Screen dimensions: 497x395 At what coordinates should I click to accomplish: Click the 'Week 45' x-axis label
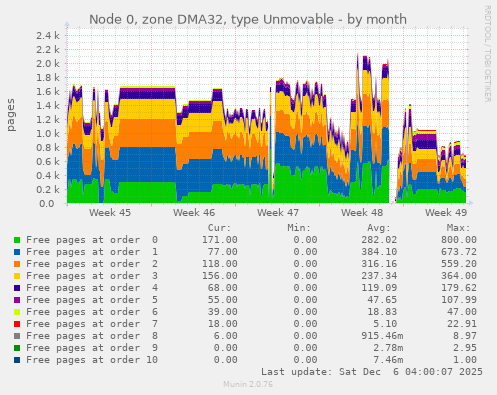(110, 212)
